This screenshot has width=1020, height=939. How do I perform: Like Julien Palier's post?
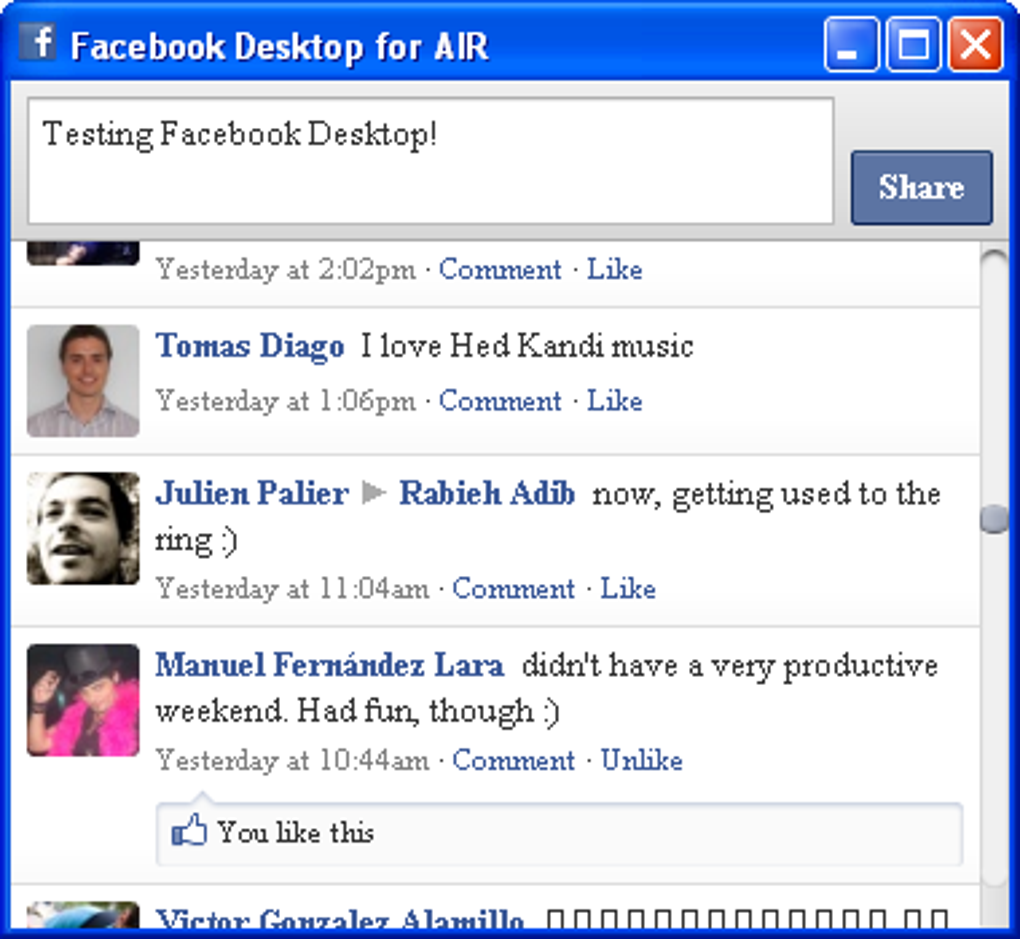click(x=628, y=589)
